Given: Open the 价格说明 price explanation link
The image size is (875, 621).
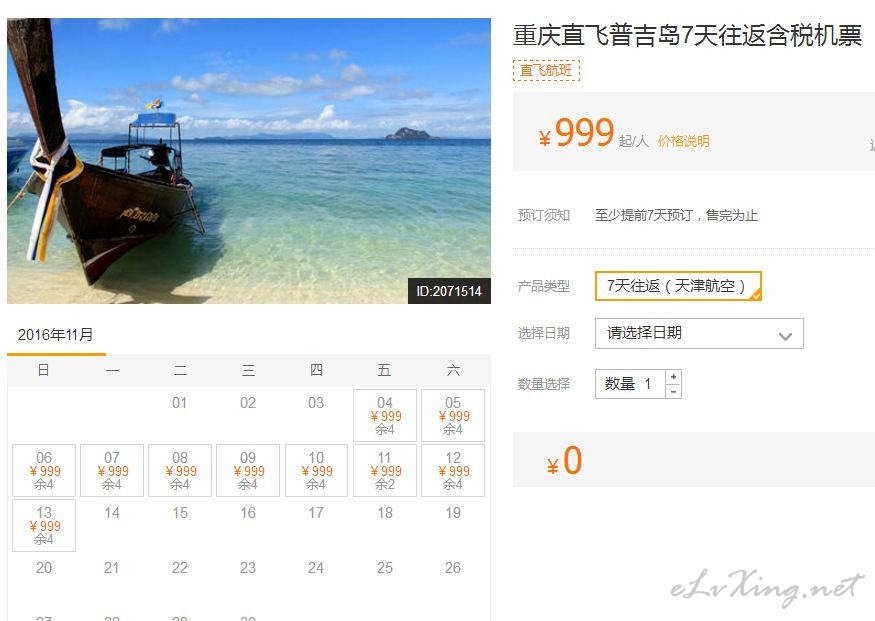Looking at the screenshot, I should [x=683, y=141].
